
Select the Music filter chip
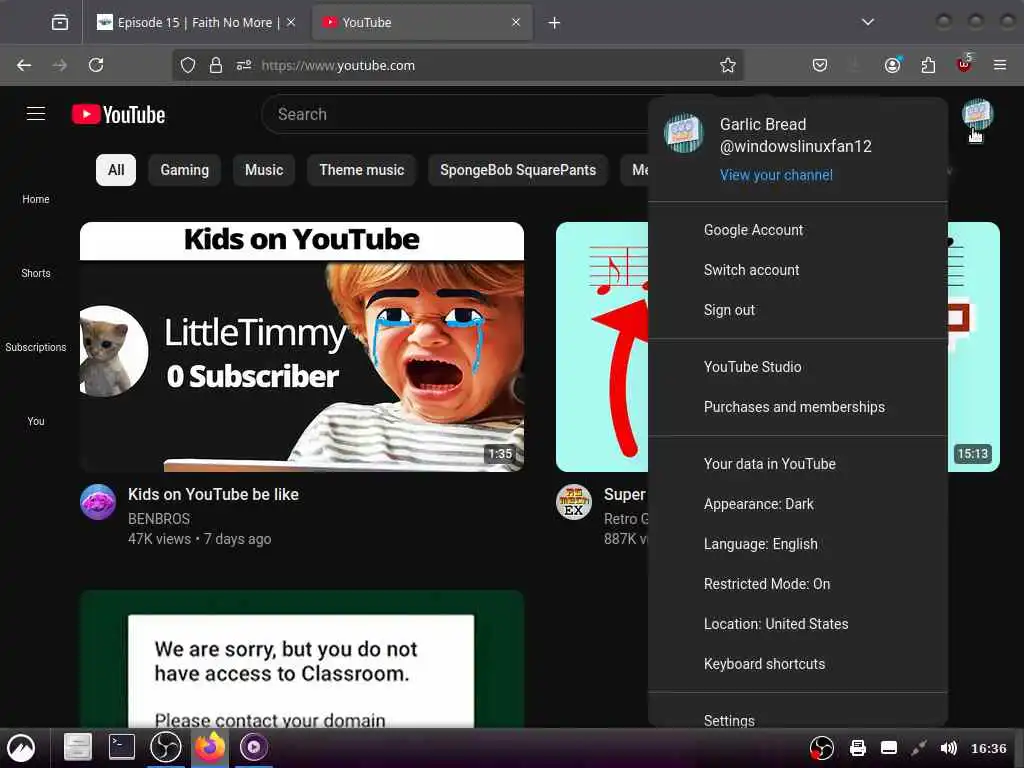(x=264, y=170)
